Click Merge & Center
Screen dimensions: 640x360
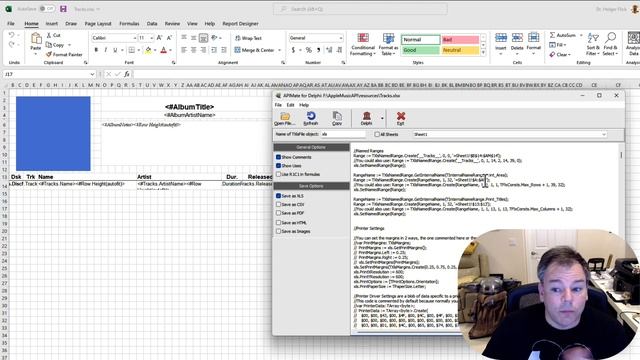[x=255, y=50]
